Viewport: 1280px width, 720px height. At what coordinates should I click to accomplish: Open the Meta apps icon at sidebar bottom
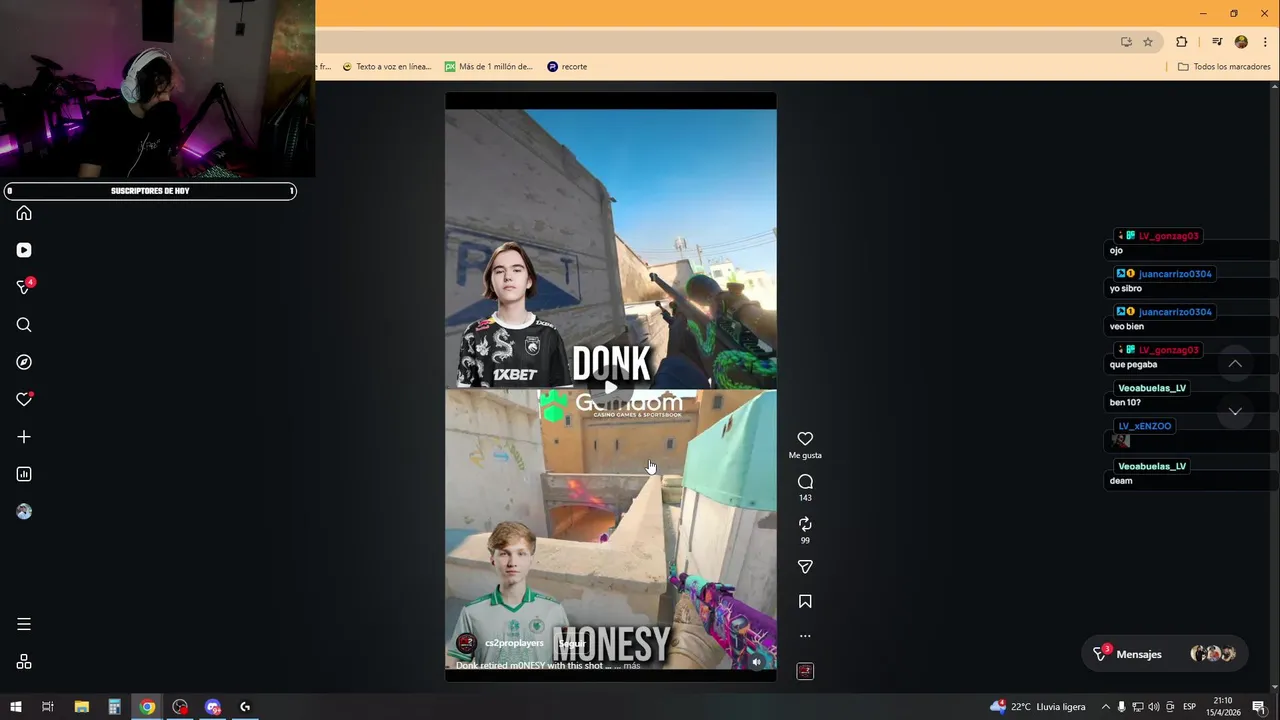point(24,662)
